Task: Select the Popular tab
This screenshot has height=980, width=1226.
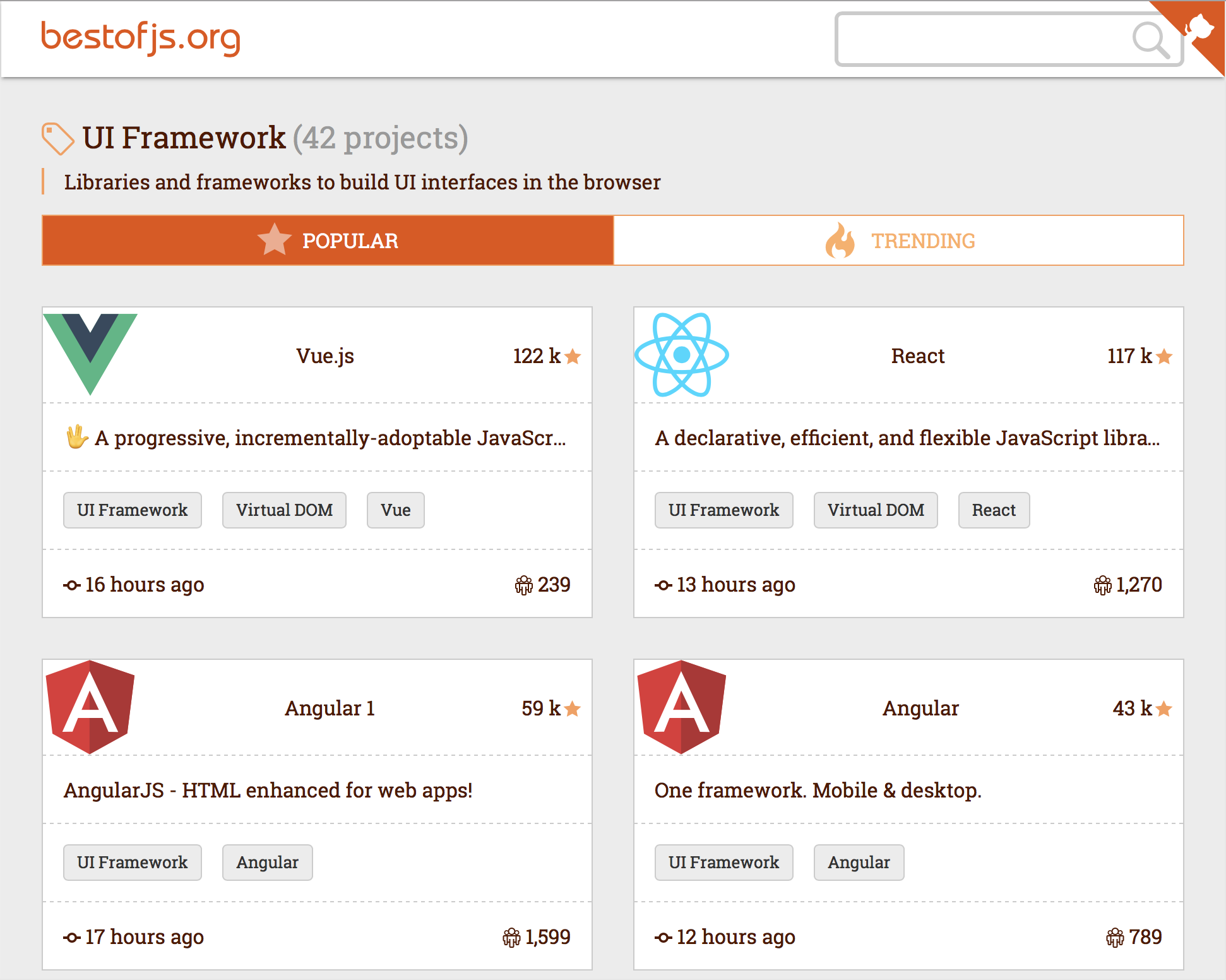Action: (328, 241)
